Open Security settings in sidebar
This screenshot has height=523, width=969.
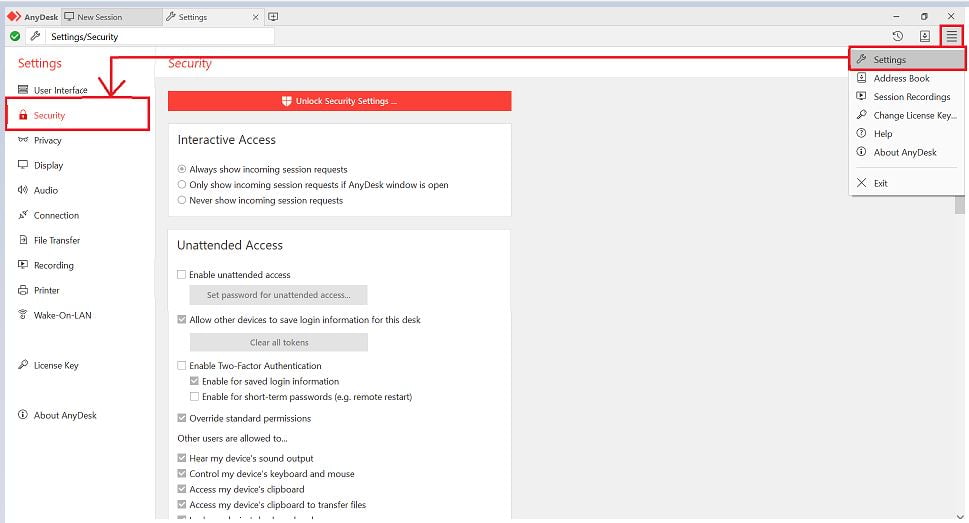[78, 115]
